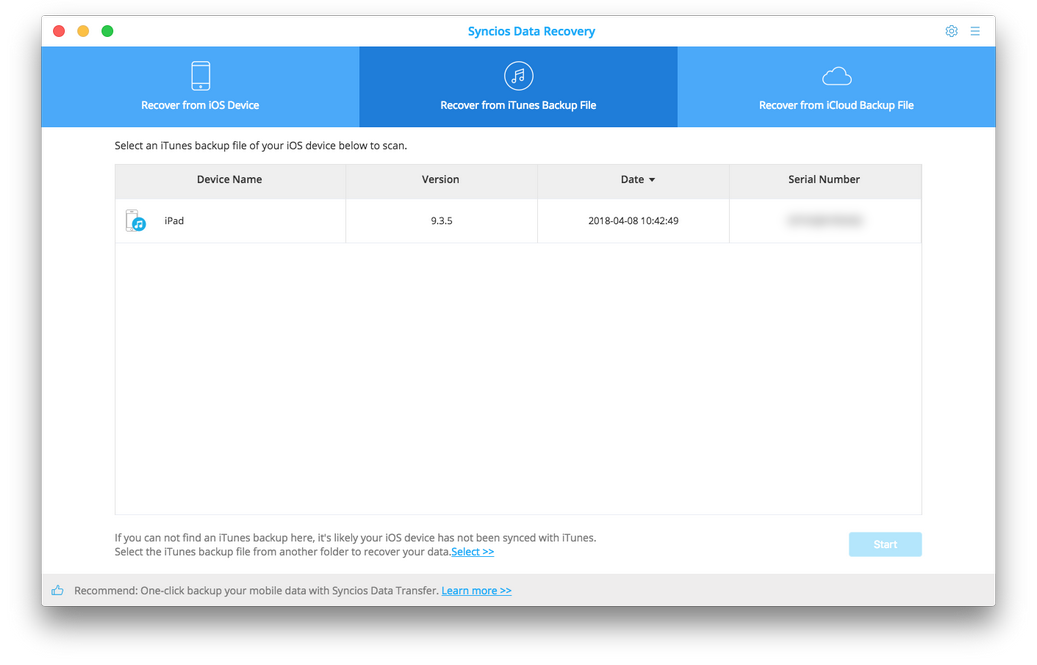
Task: Click the iOS device phone icon
Action: [200, 75]
